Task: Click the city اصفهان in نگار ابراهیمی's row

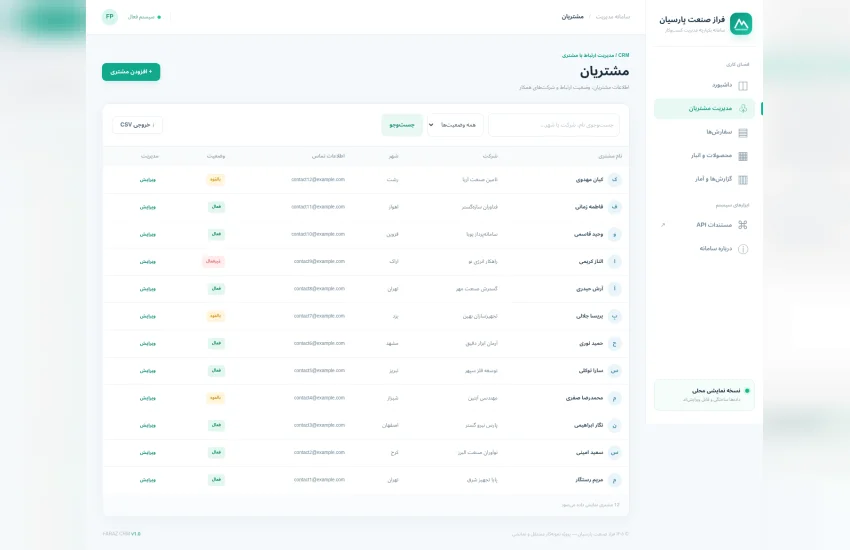Action: pos(390,425)
